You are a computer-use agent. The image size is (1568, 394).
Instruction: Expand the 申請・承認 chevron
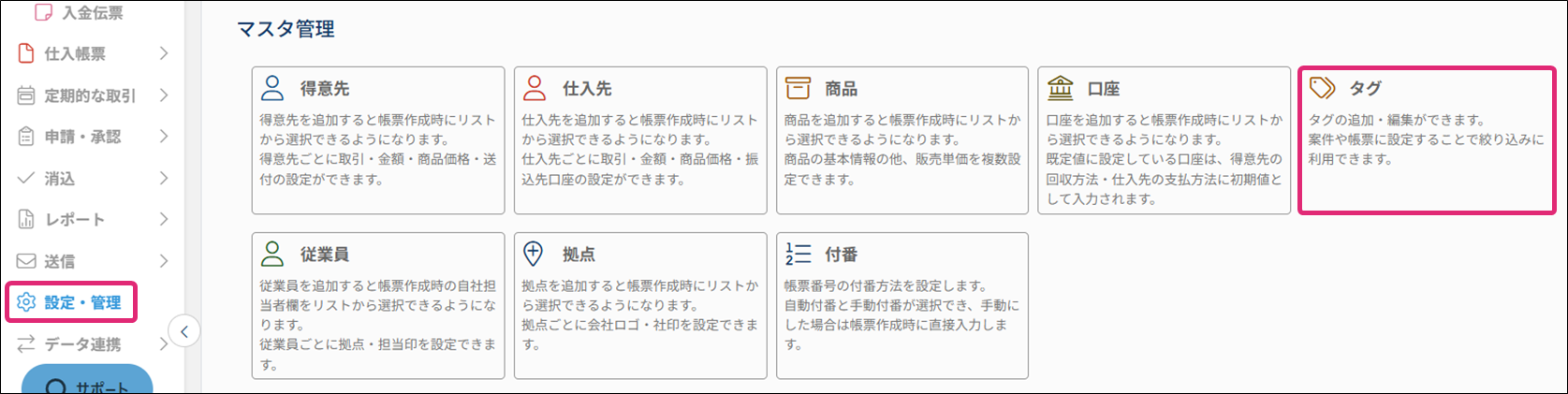coord(164,137)
